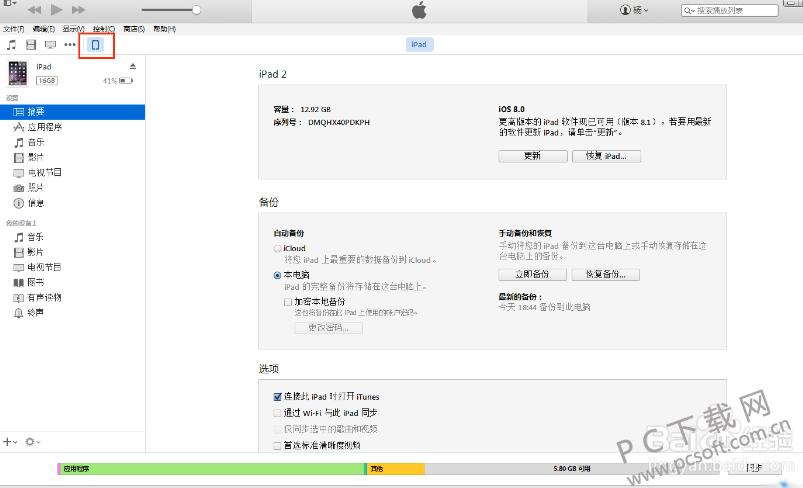Click the Play button

click(57, 9)
